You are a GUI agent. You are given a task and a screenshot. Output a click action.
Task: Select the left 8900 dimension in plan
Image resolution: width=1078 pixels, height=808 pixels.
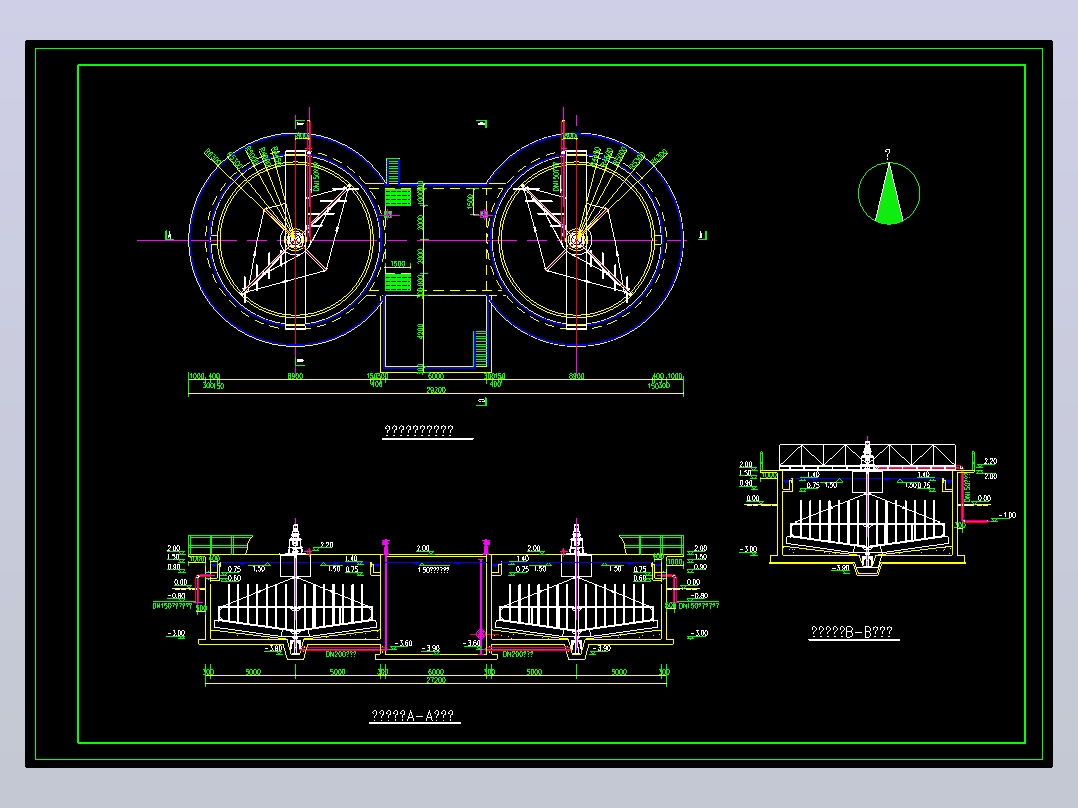[x=295, y=376]
